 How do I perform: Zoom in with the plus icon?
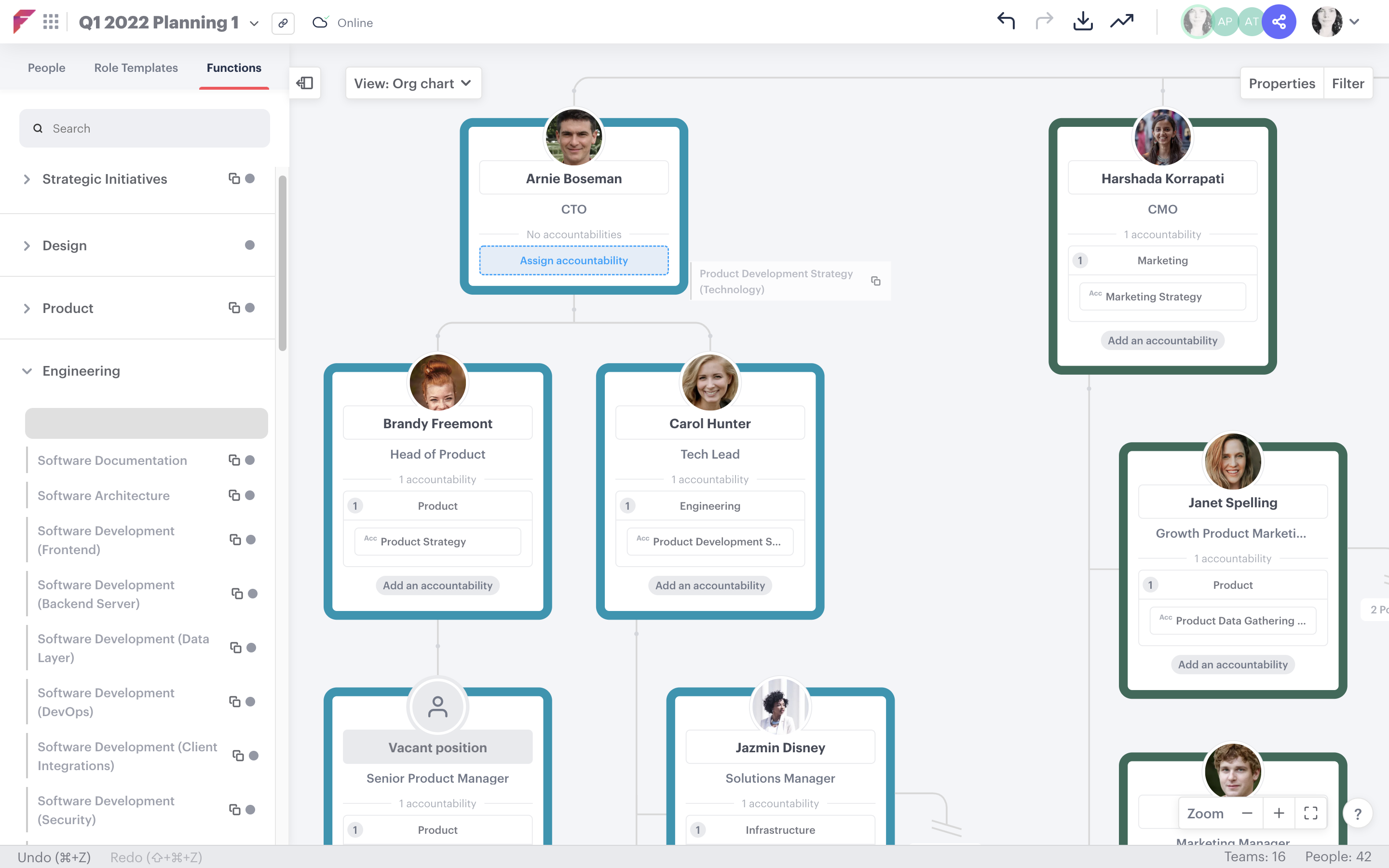[x=1280, y=813]
